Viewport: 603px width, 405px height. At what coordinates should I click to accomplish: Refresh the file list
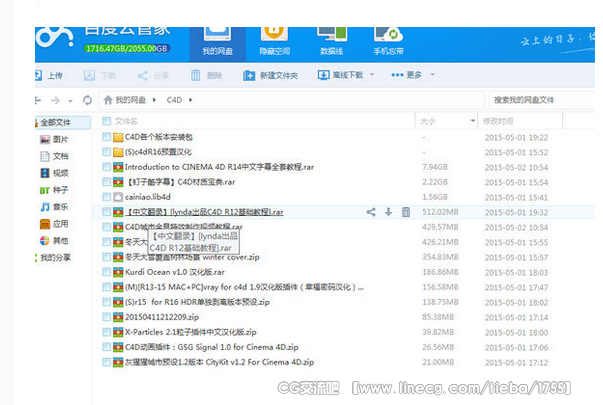(x=88, y=100)
